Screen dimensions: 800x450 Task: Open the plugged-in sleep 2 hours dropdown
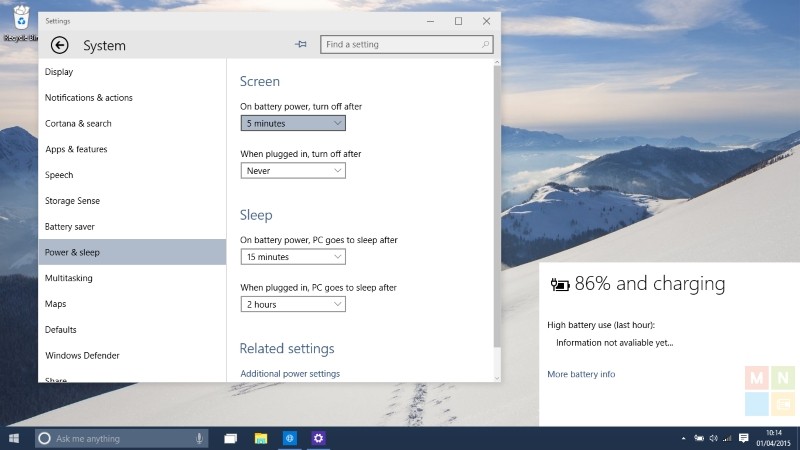[293, 304]
